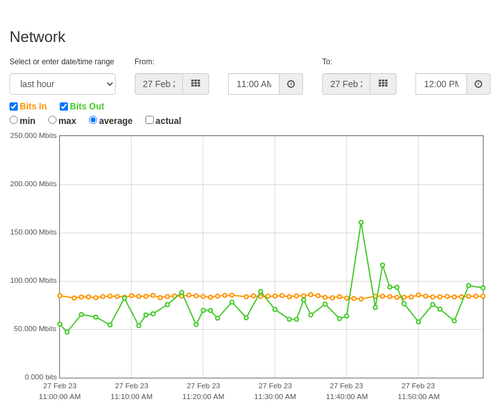This screenshot has height=403, width=500.
Task: Uncheck the Bits In checkbox
Action: pos(14,106)
